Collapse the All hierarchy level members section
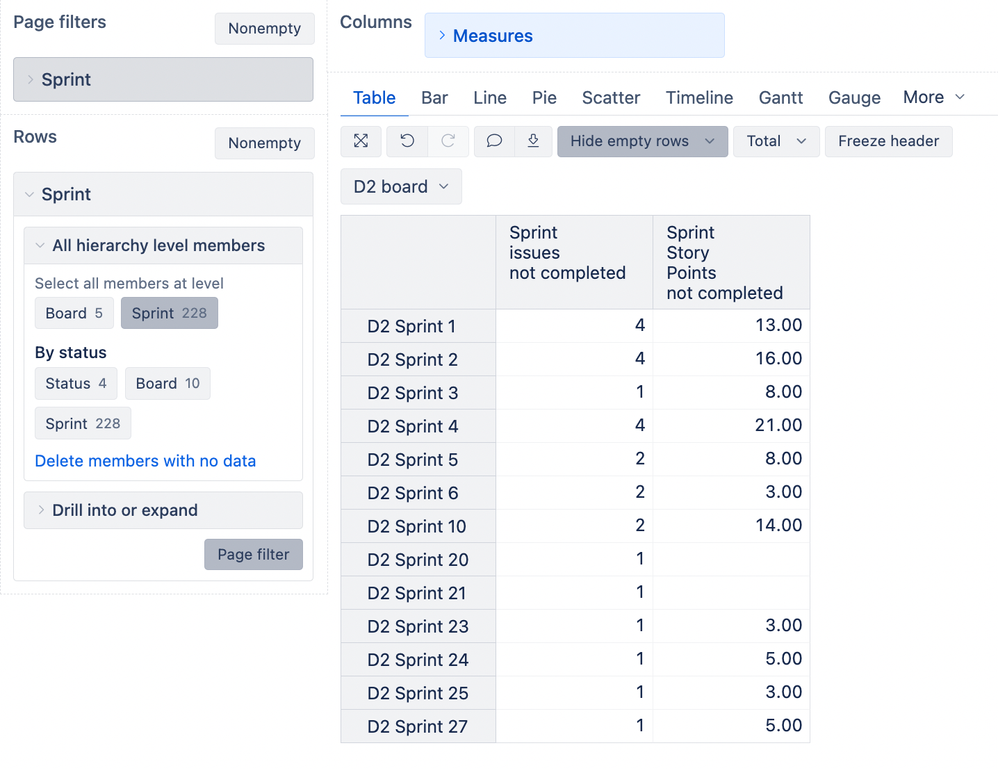Viewport: 998px width, 769px height. 163,246
